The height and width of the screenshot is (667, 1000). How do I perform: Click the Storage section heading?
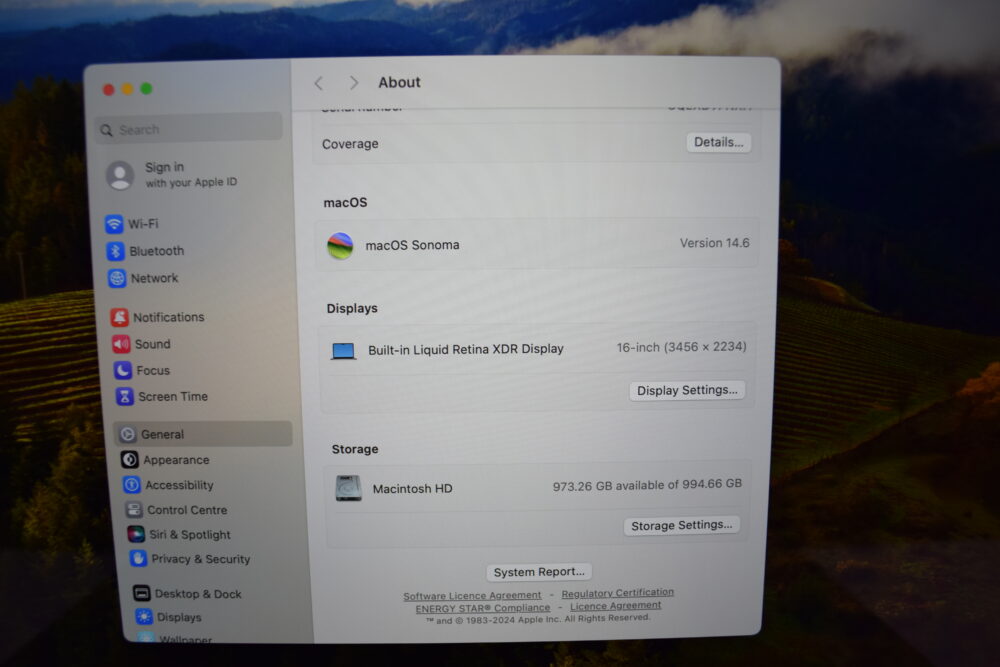click(x=355, y=450)
